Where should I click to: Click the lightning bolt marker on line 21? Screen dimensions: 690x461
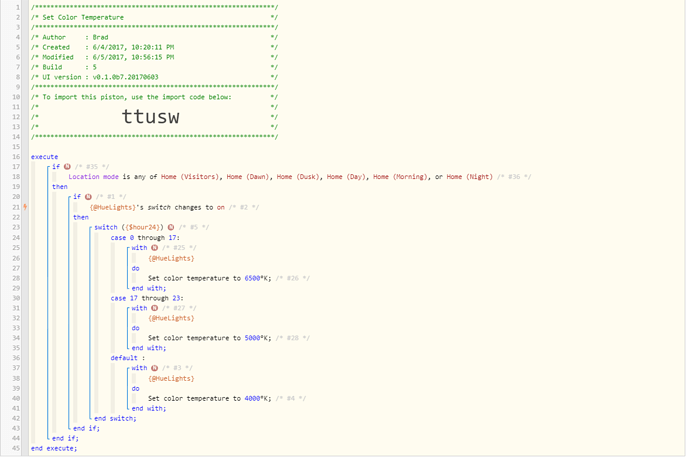point(25,207)
